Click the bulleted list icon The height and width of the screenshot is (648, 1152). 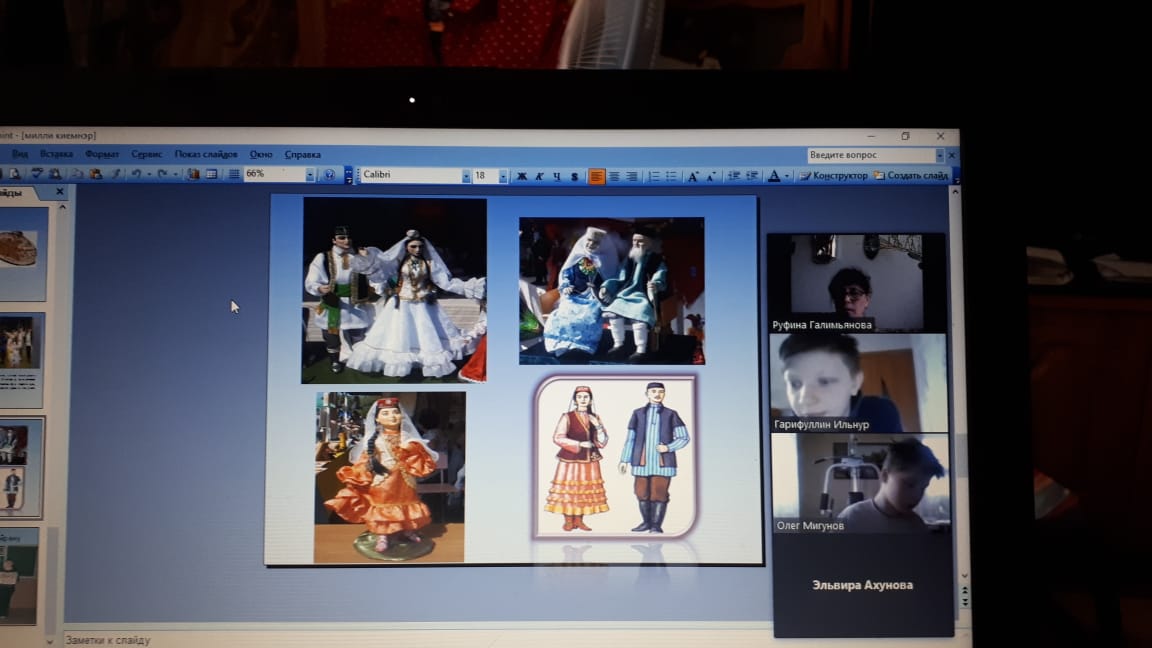671,176
